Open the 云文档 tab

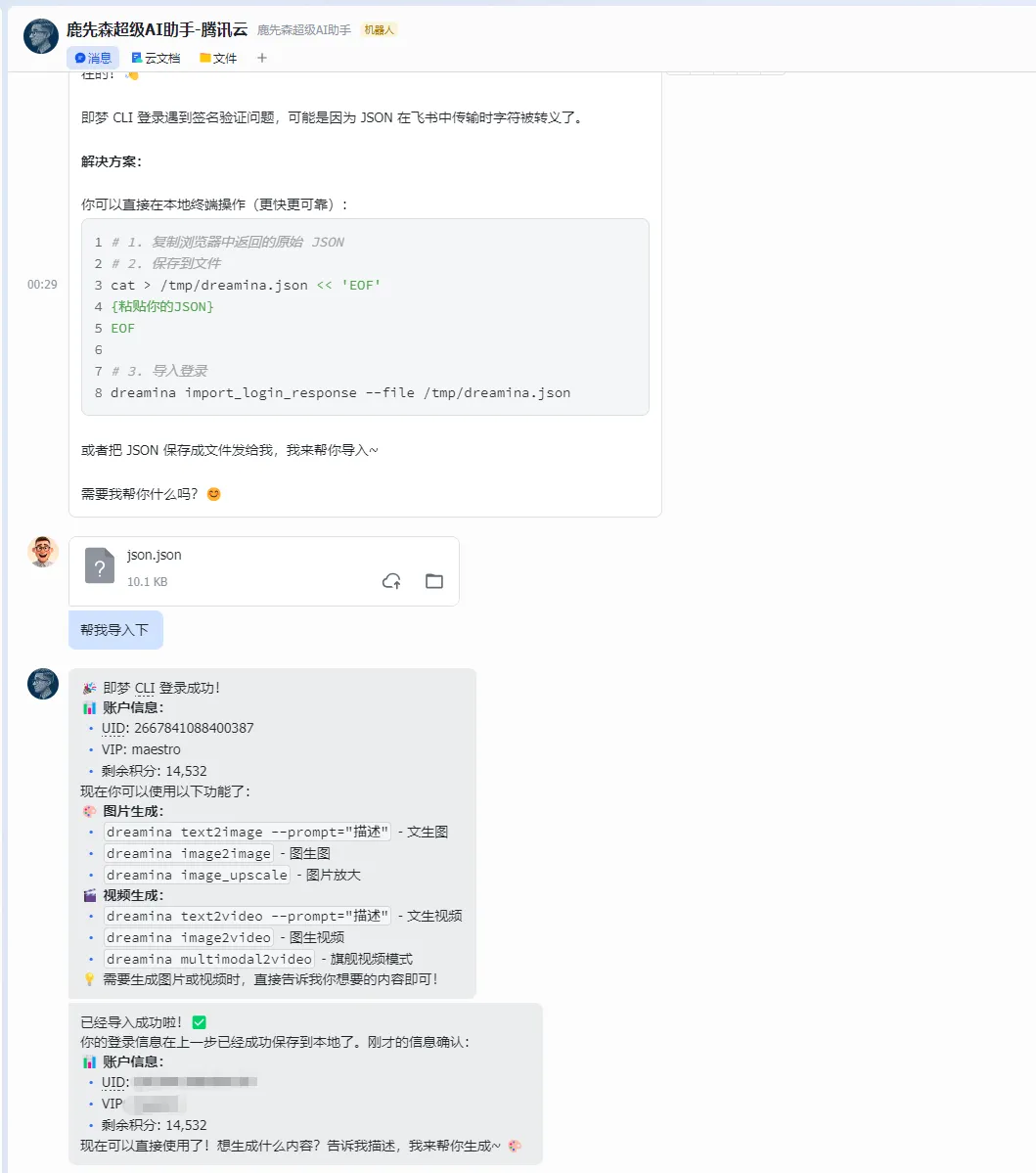[x=156, y=59]
